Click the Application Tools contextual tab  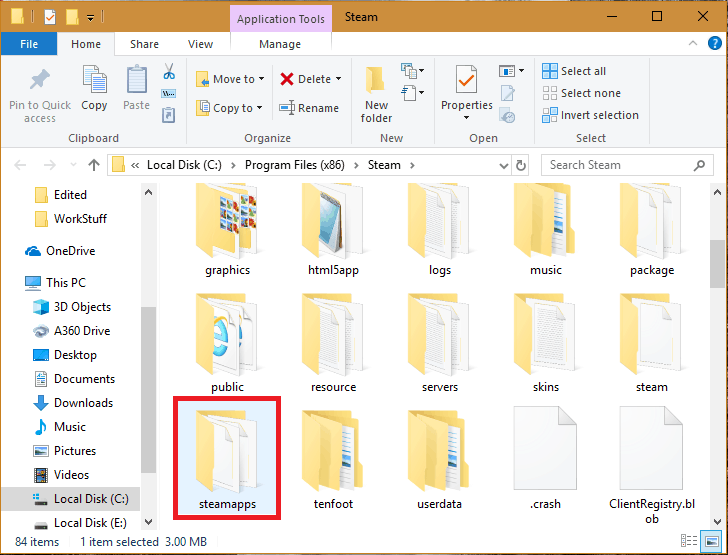tap(280, 19)
